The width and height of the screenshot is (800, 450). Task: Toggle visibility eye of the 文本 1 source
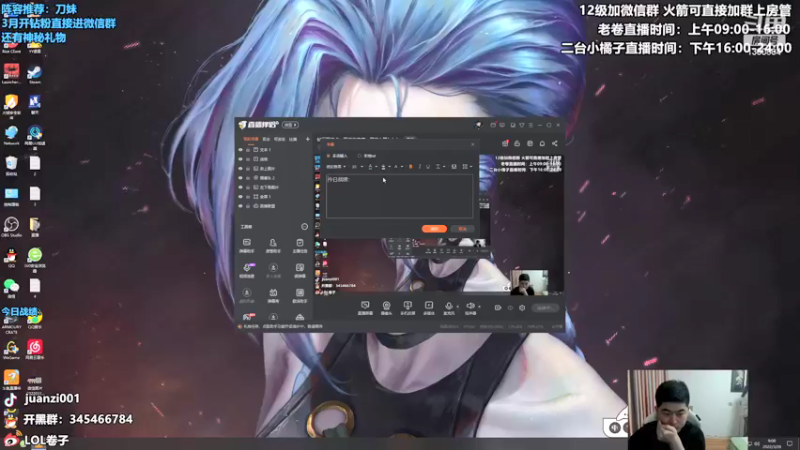(240, 150)
